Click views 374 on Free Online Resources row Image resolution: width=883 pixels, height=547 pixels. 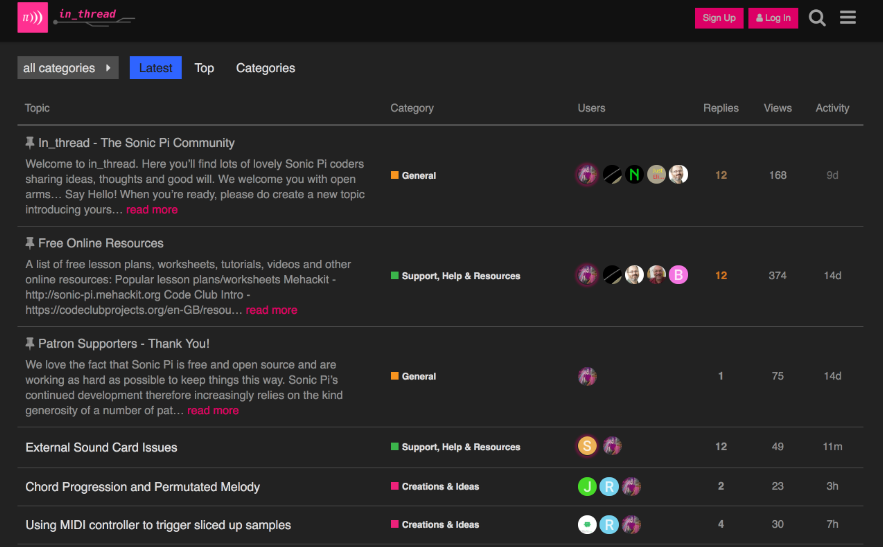777,275
